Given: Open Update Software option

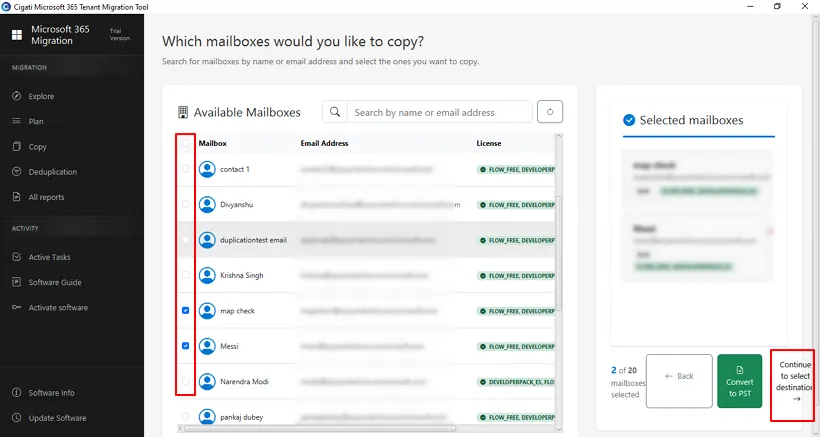Looking at the screenshot, I should pyautogui.click(x=57, y=418).
